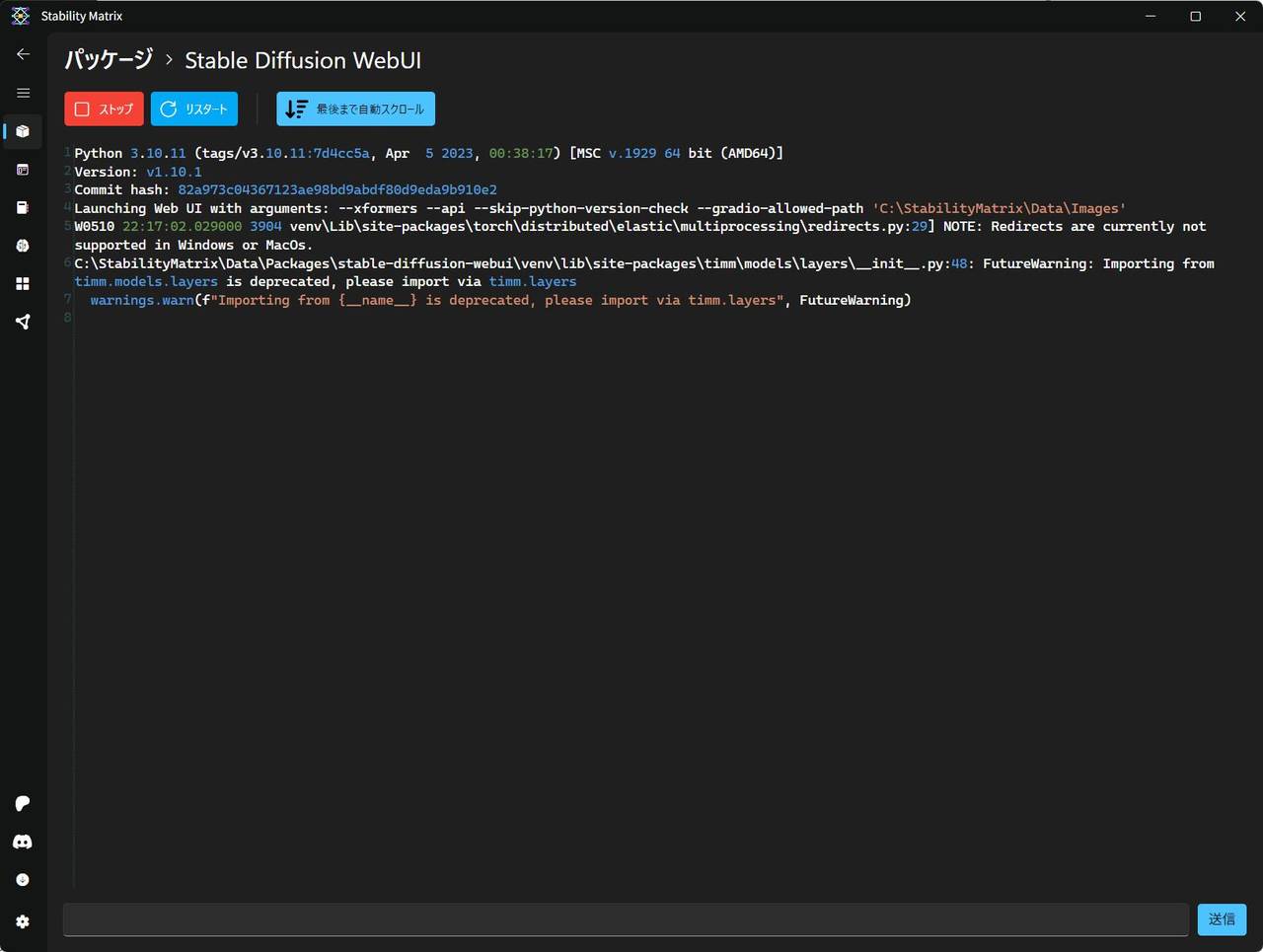Open the Discord link icon
The width and height of the screenshot is (1263, 952).
pos(23,842)
